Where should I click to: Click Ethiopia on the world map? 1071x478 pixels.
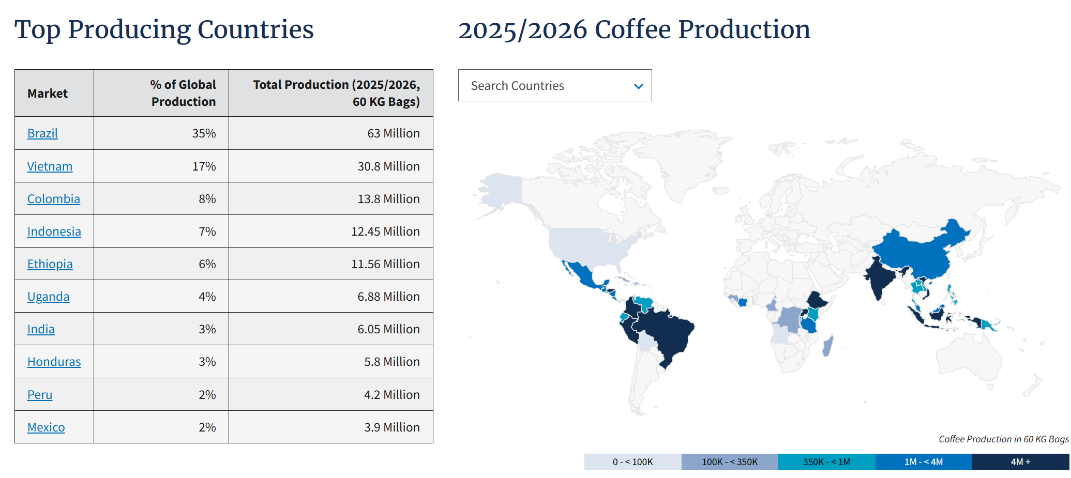818,300
